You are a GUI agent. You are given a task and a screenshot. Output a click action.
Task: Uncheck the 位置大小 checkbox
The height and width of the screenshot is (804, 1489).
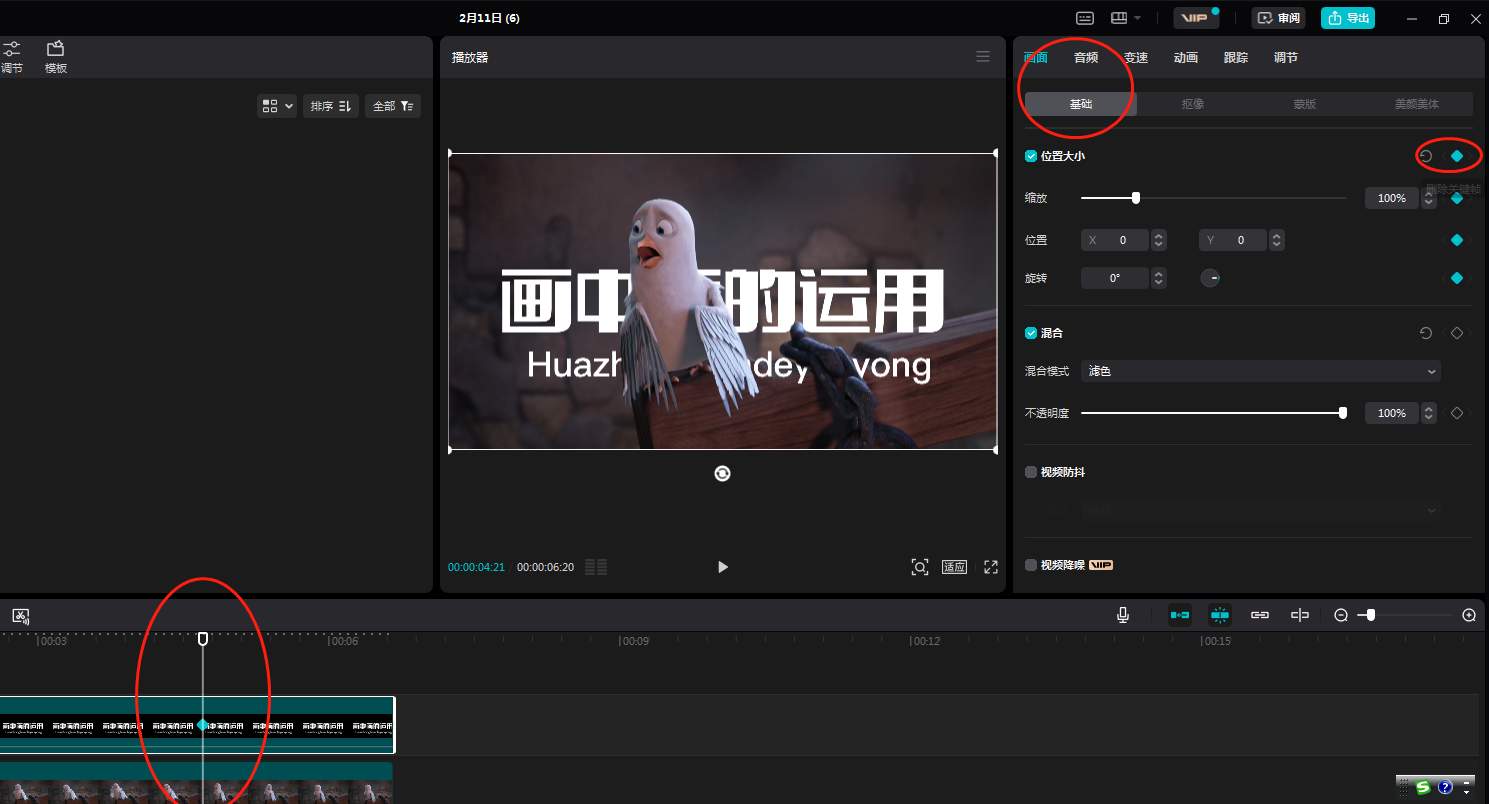(1031, 156)
